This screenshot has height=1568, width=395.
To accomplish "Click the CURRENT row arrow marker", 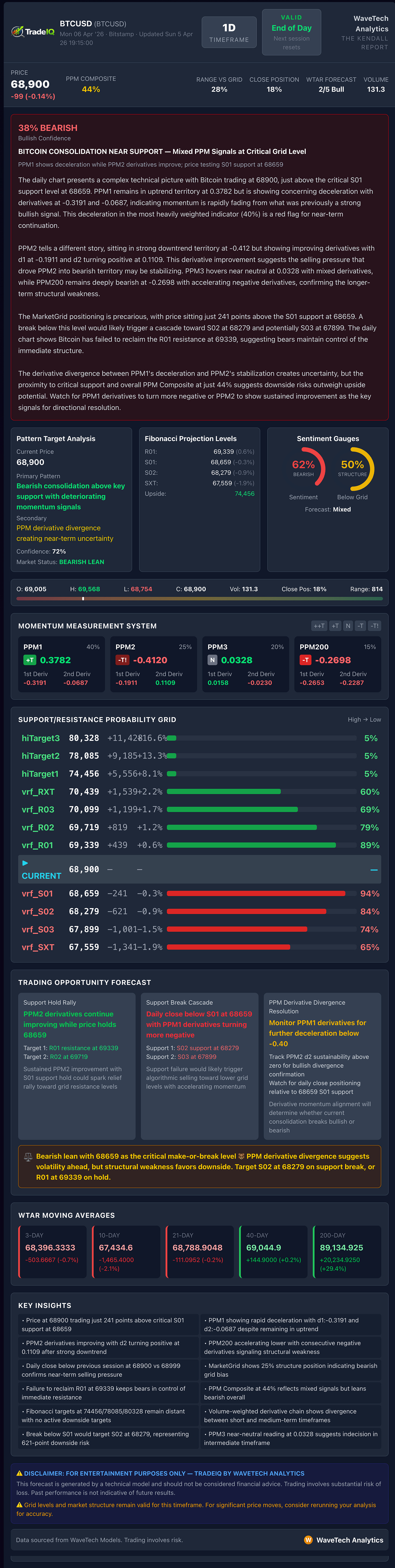I will tap(25, 862).
